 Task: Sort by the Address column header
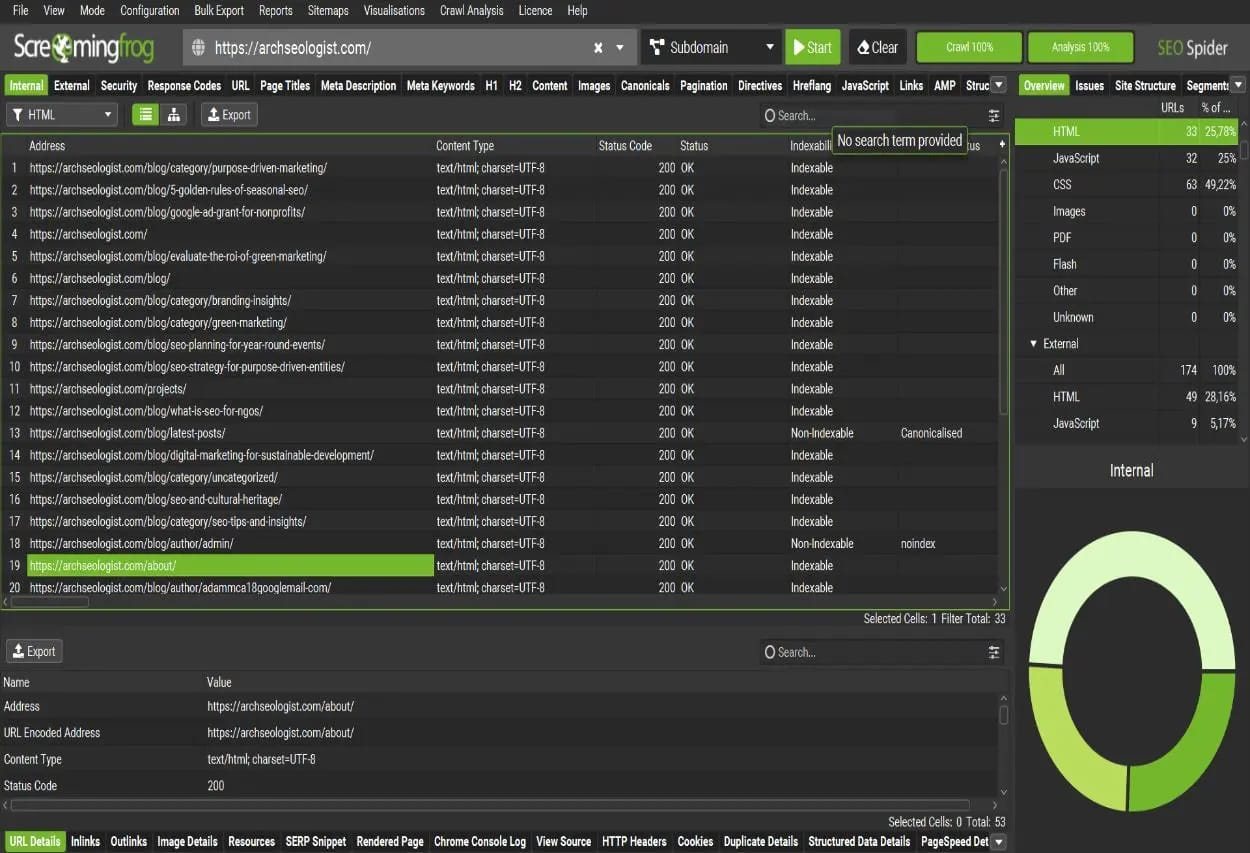pyautogui.click(x=47, y=146)
